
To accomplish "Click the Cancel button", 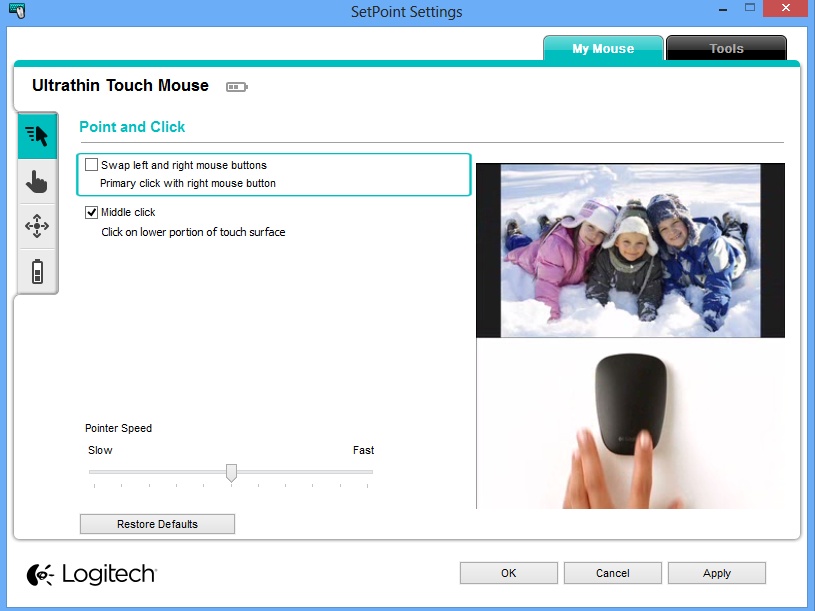I will [x=612, y=573].
